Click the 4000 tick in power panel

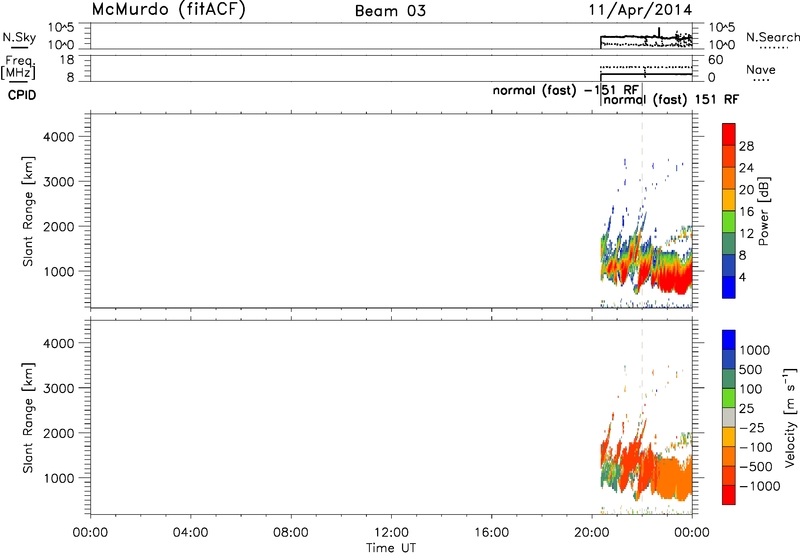point(59,137)
